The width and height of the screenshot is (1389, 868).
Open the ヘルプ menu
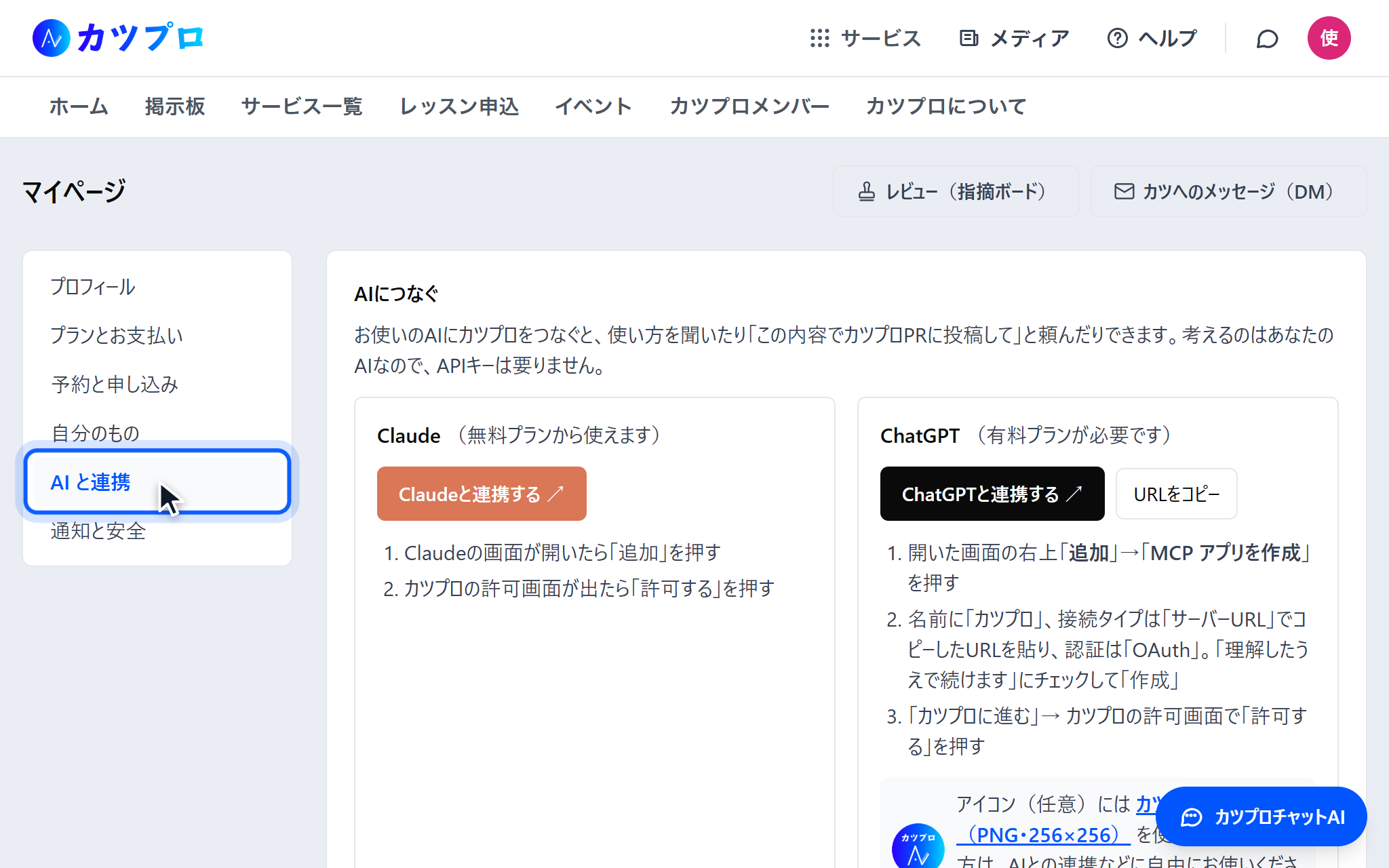(1152, 38)
